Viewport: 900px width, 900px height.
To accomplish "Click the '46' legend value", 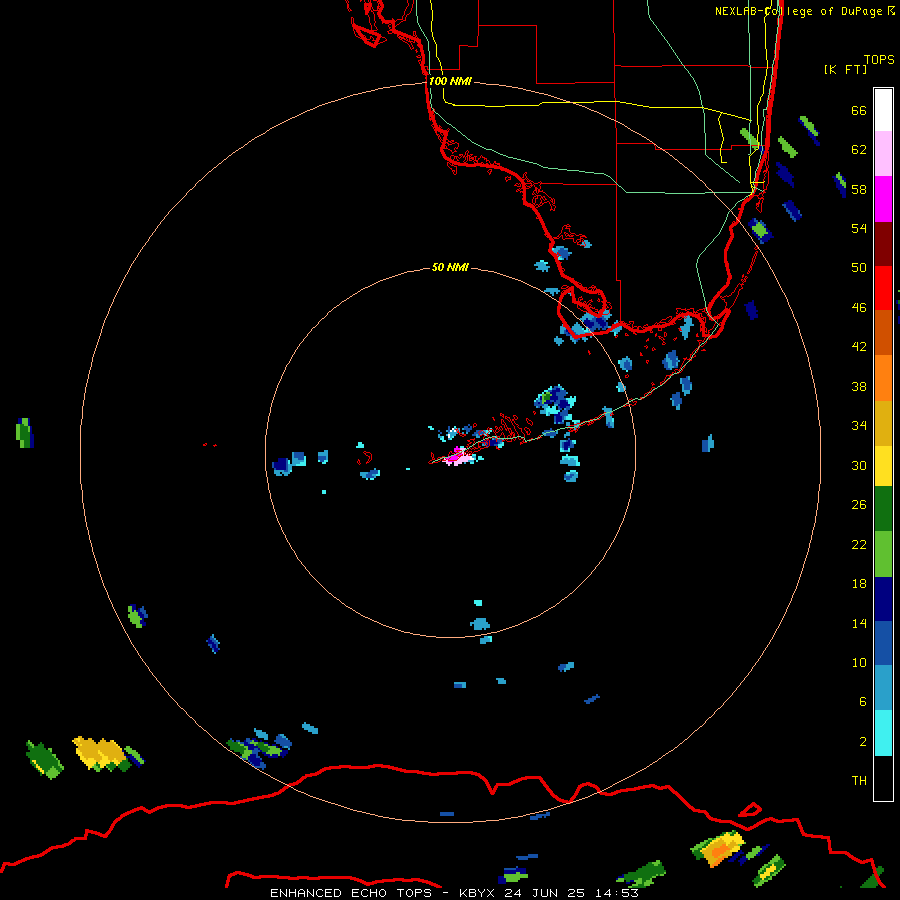I will (x=859, y=308).
